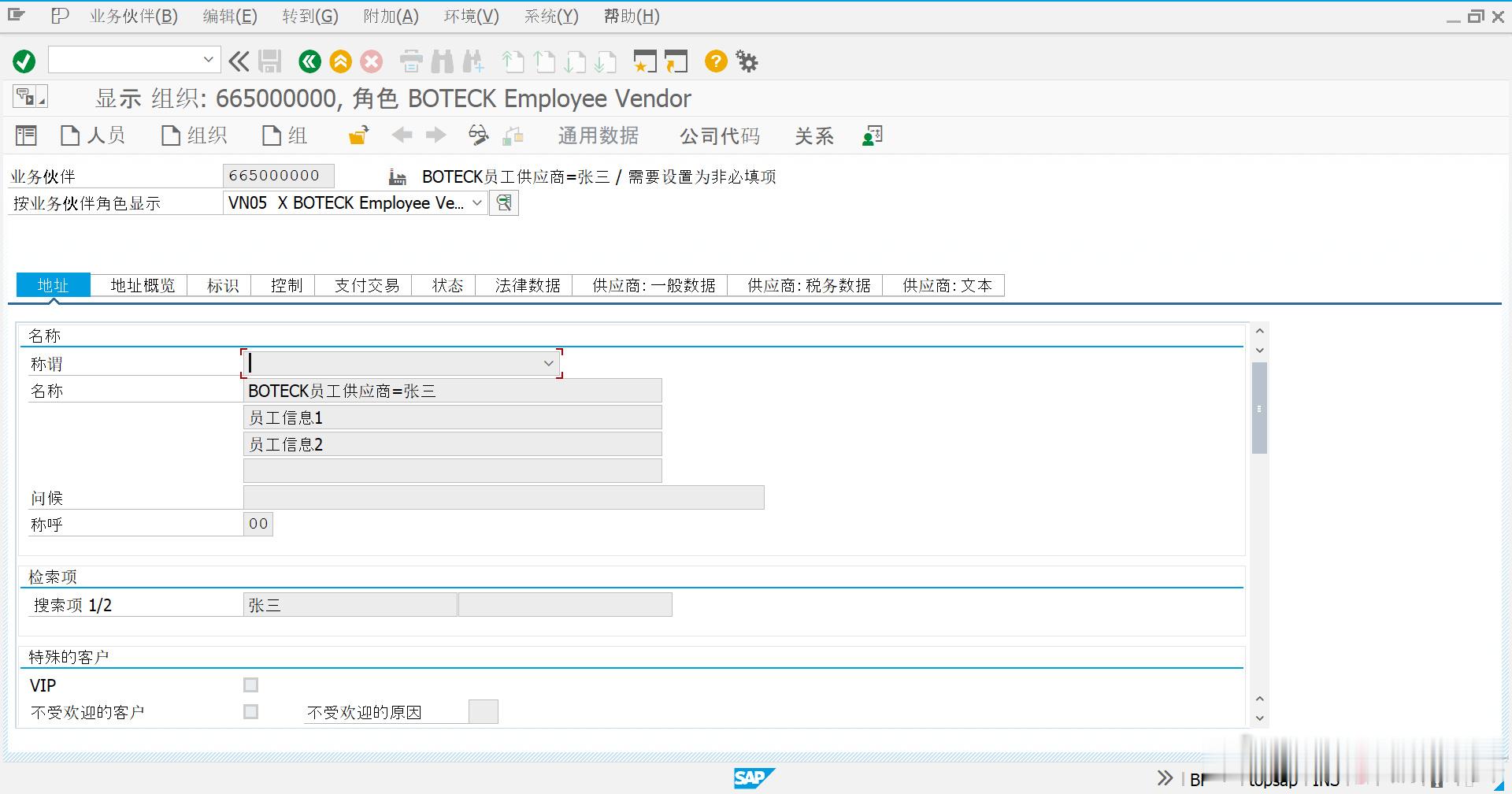Go to First Page icon

[x=513, y=61]
